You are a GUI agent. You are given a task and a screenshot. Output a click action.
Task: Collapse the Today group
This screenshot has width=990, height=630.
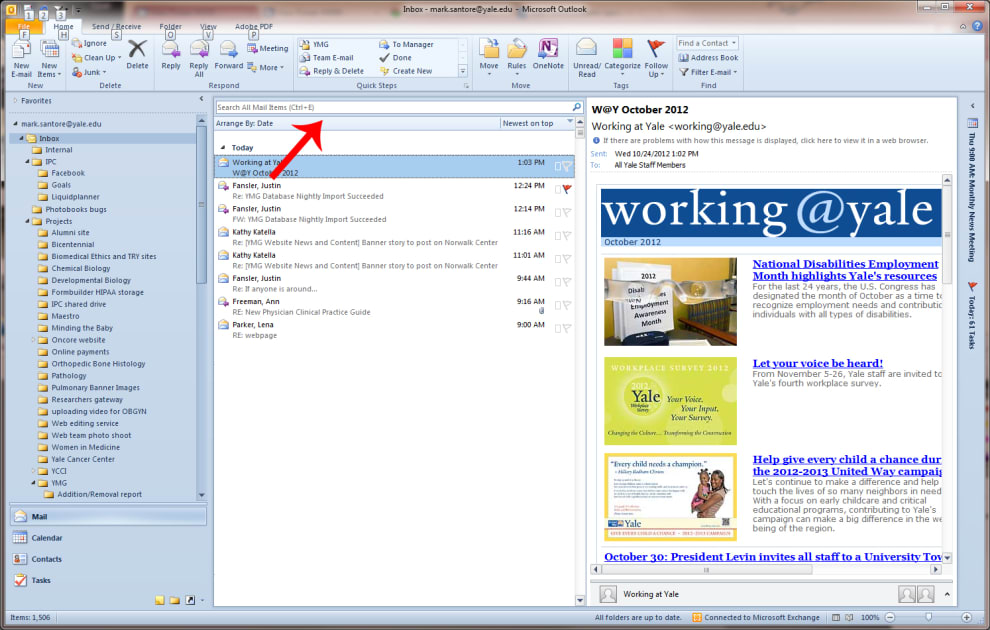[x=222, y=148]
